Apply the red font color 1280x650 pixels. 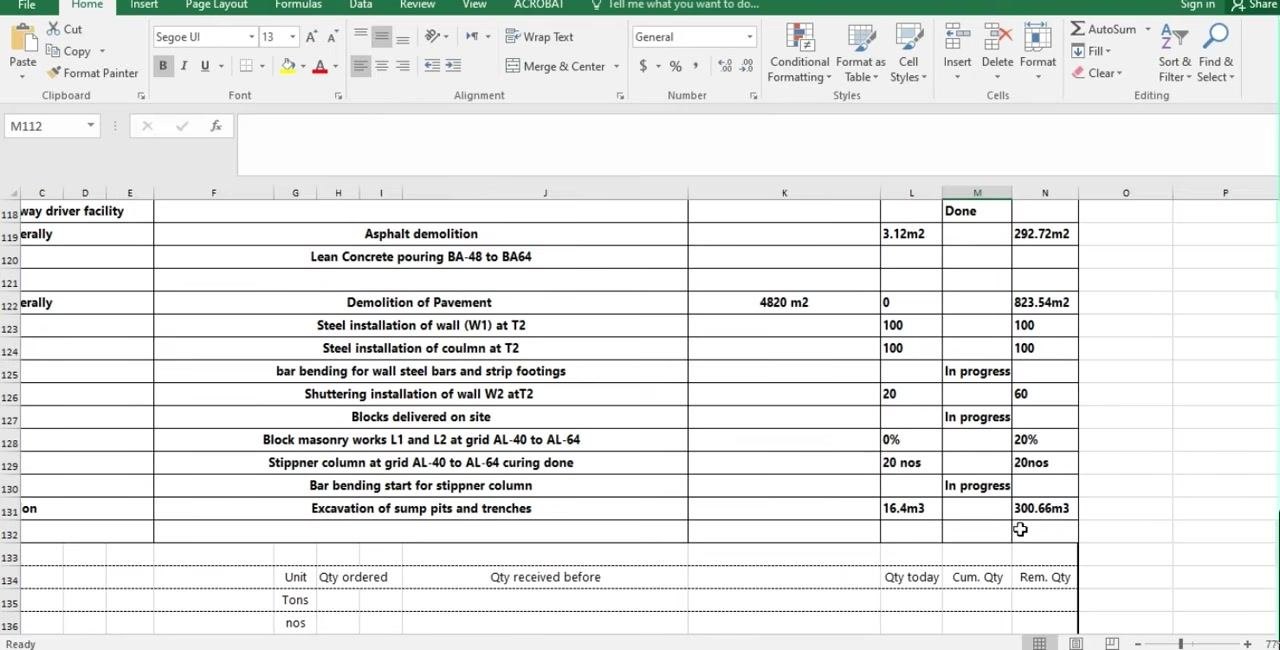pyautogui.click(x=320, y=66)
